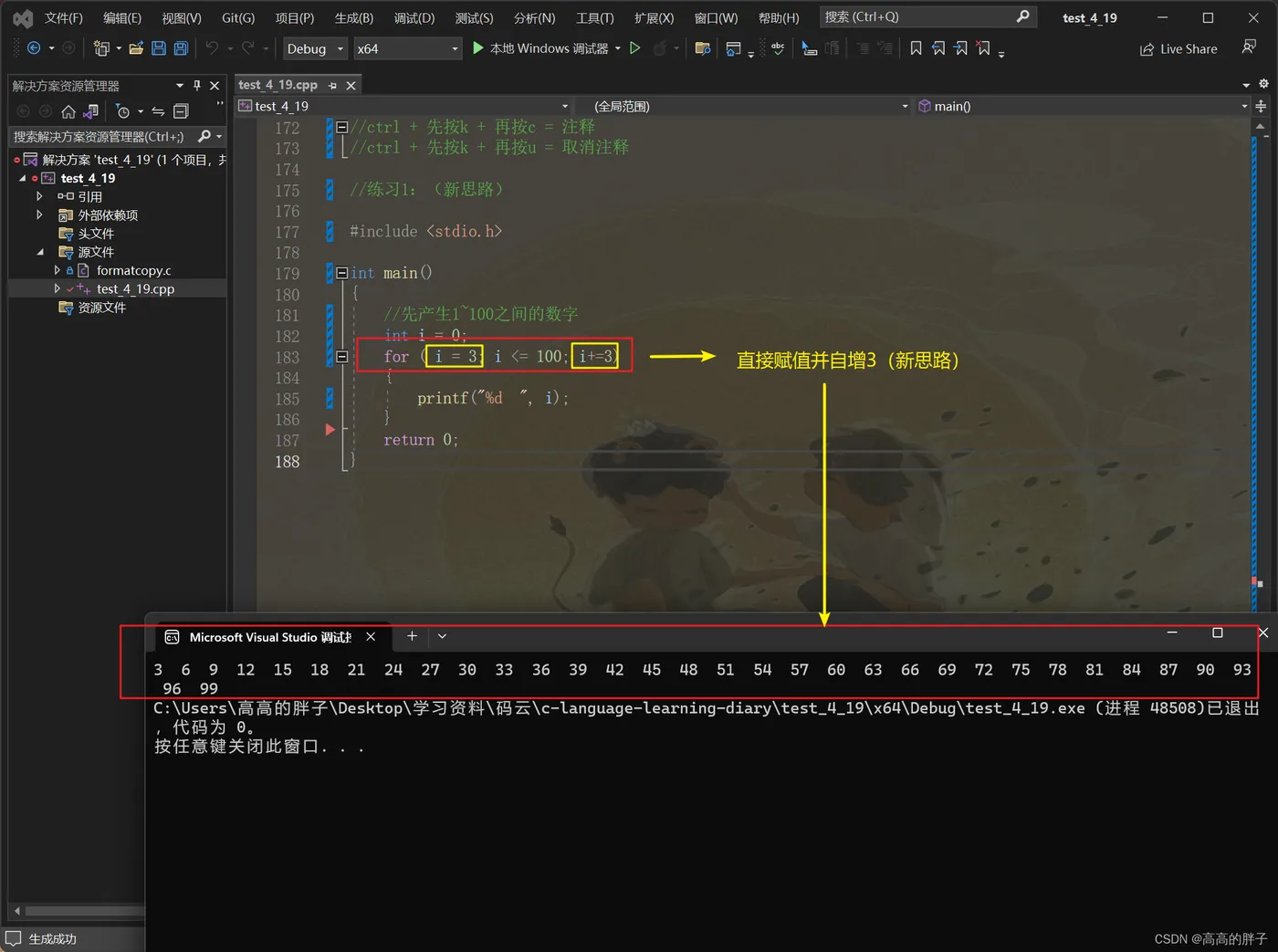
Task: Click the feedback person icon at top right
Action: pyautogui.click(x=1249, y=47)
